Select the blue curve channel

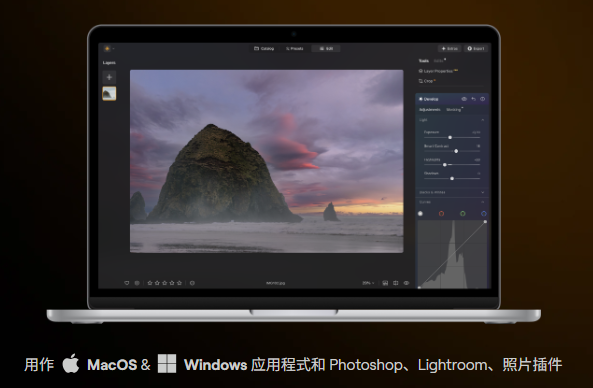pos(484,214)
